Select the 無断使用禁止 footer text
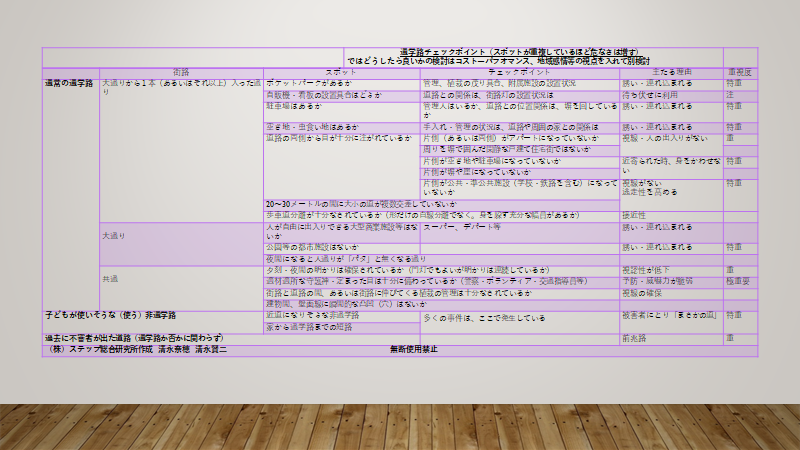 [x=416, y=349]
